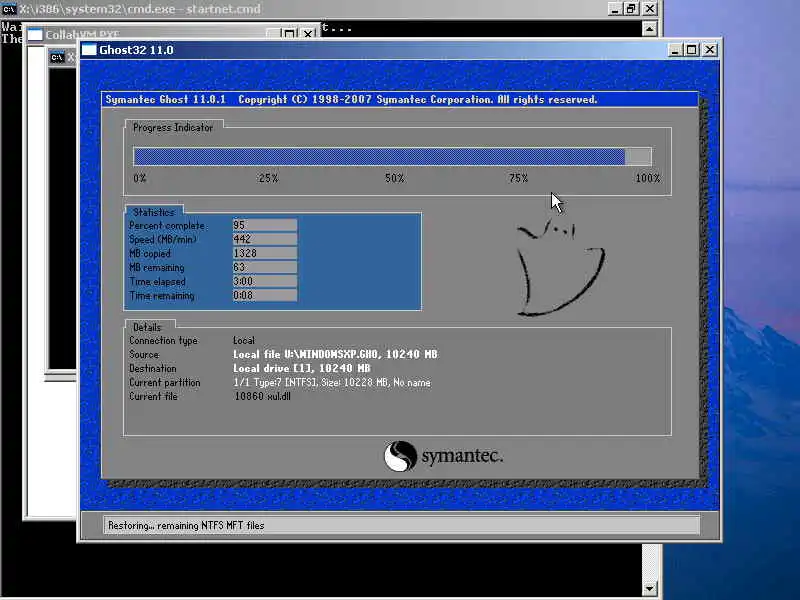Click the Current partition NTFS info text
The height and width of the screenshot is (600, 800).
coord(332,382)
